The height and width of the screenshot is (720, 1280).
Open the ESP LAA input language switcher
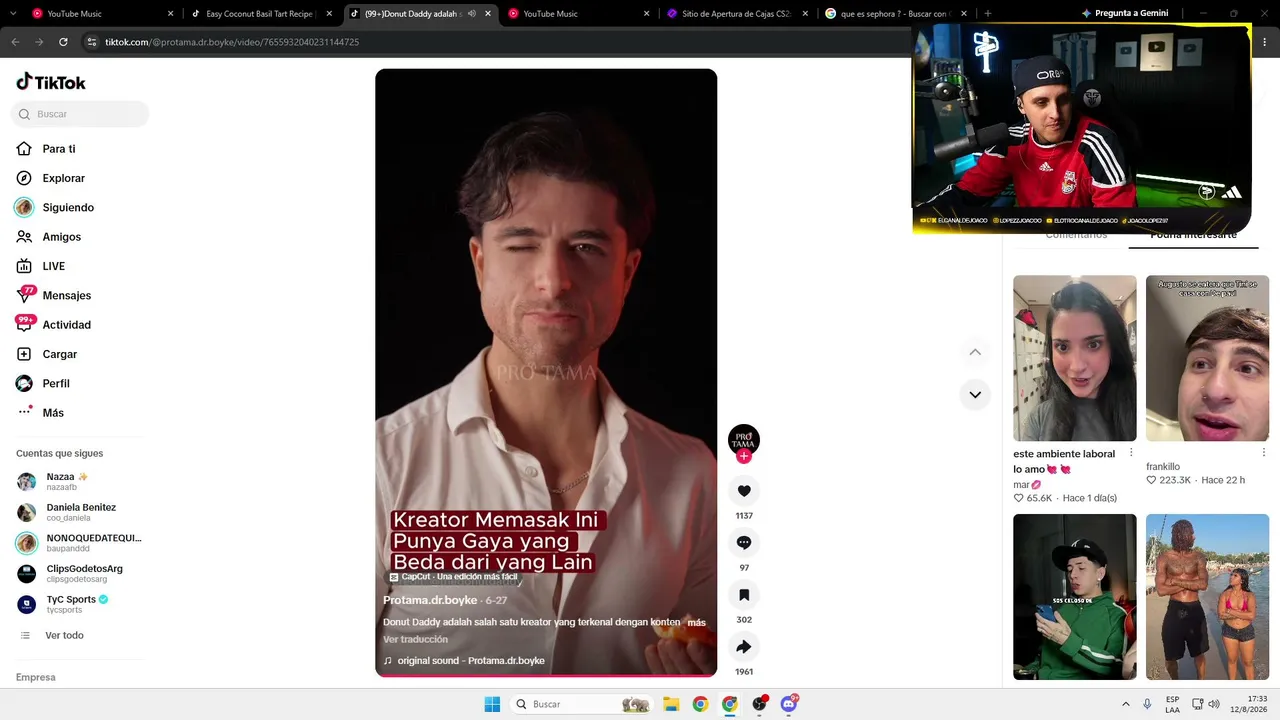tap(1172, 704)
